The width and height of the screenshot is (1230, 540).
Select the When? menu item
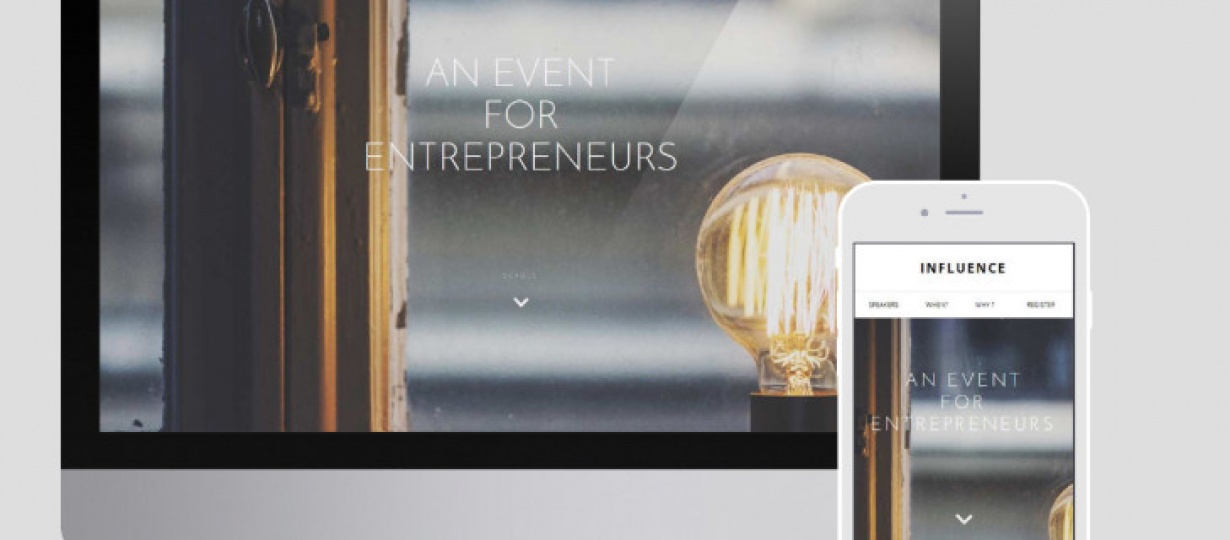(937, 305)
